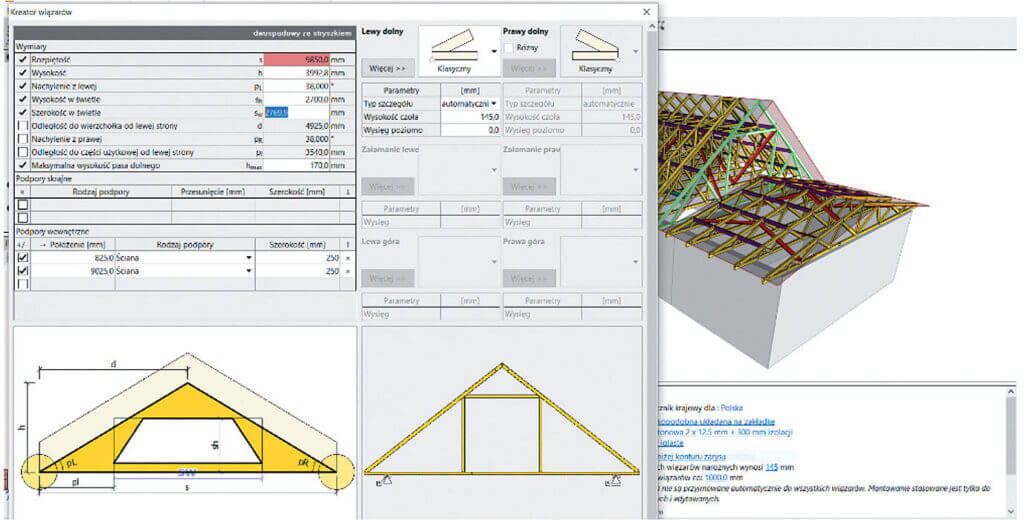Uncheck the 825,0 support row checkbox
1024x521 pixels.
23,258
